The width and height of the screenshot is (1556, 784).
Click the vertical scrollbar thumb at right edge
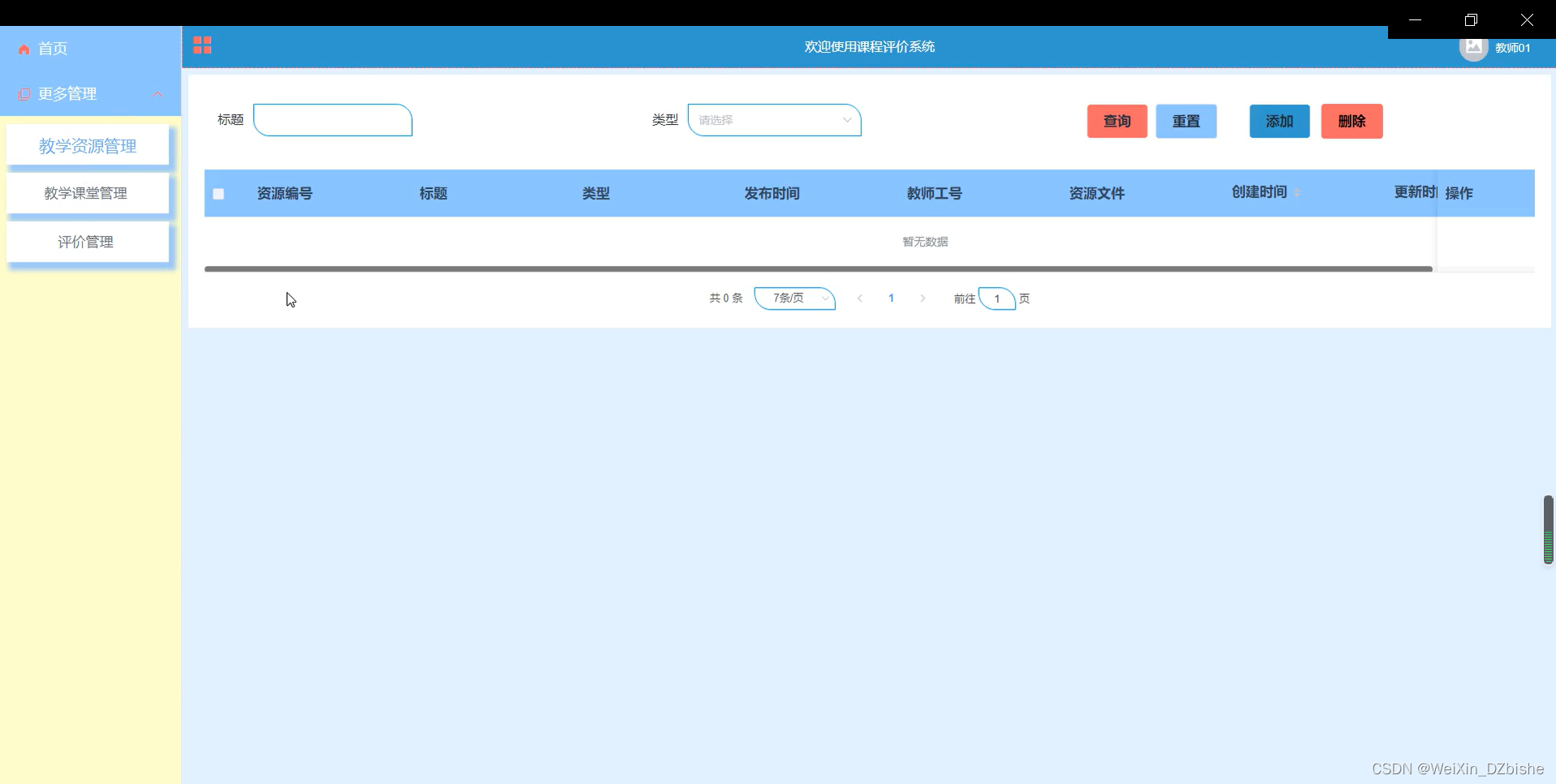pyautogui.click(x=1549, y=529)
